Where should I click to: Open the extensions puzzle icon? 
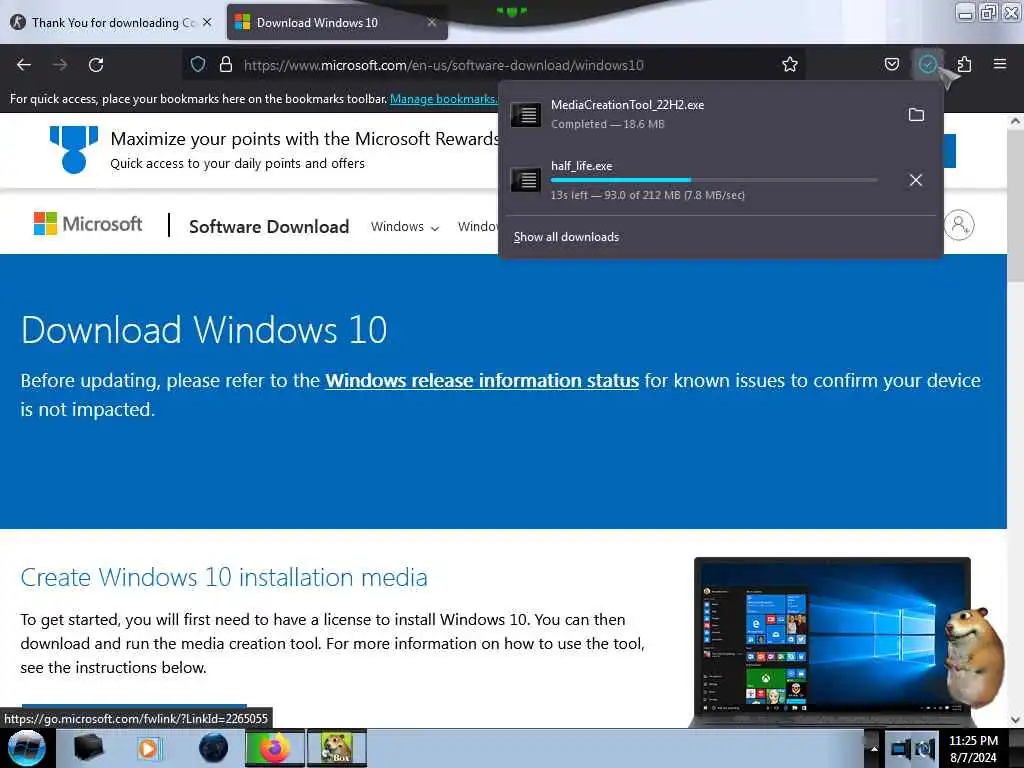964,65
